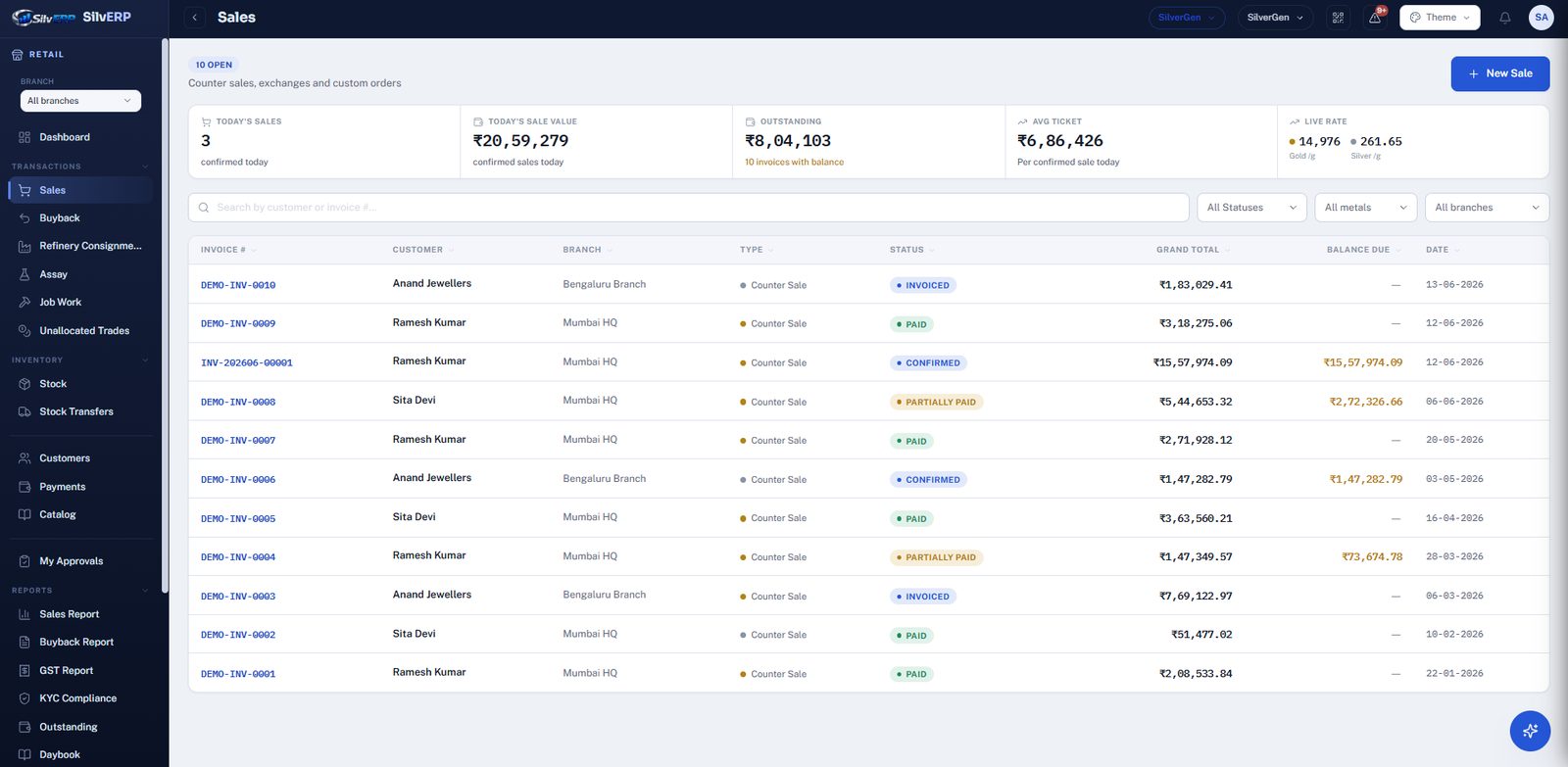Open the All branches table filter dropdown

point(1487,208)
